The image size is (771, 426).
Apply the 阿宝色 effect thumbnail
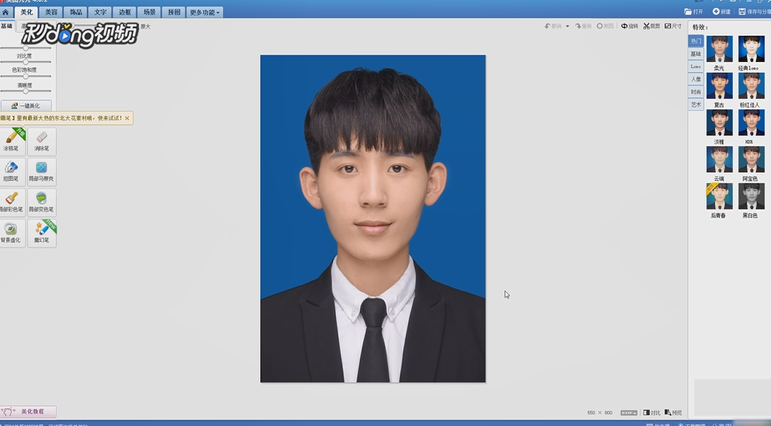tap(751, 159)
